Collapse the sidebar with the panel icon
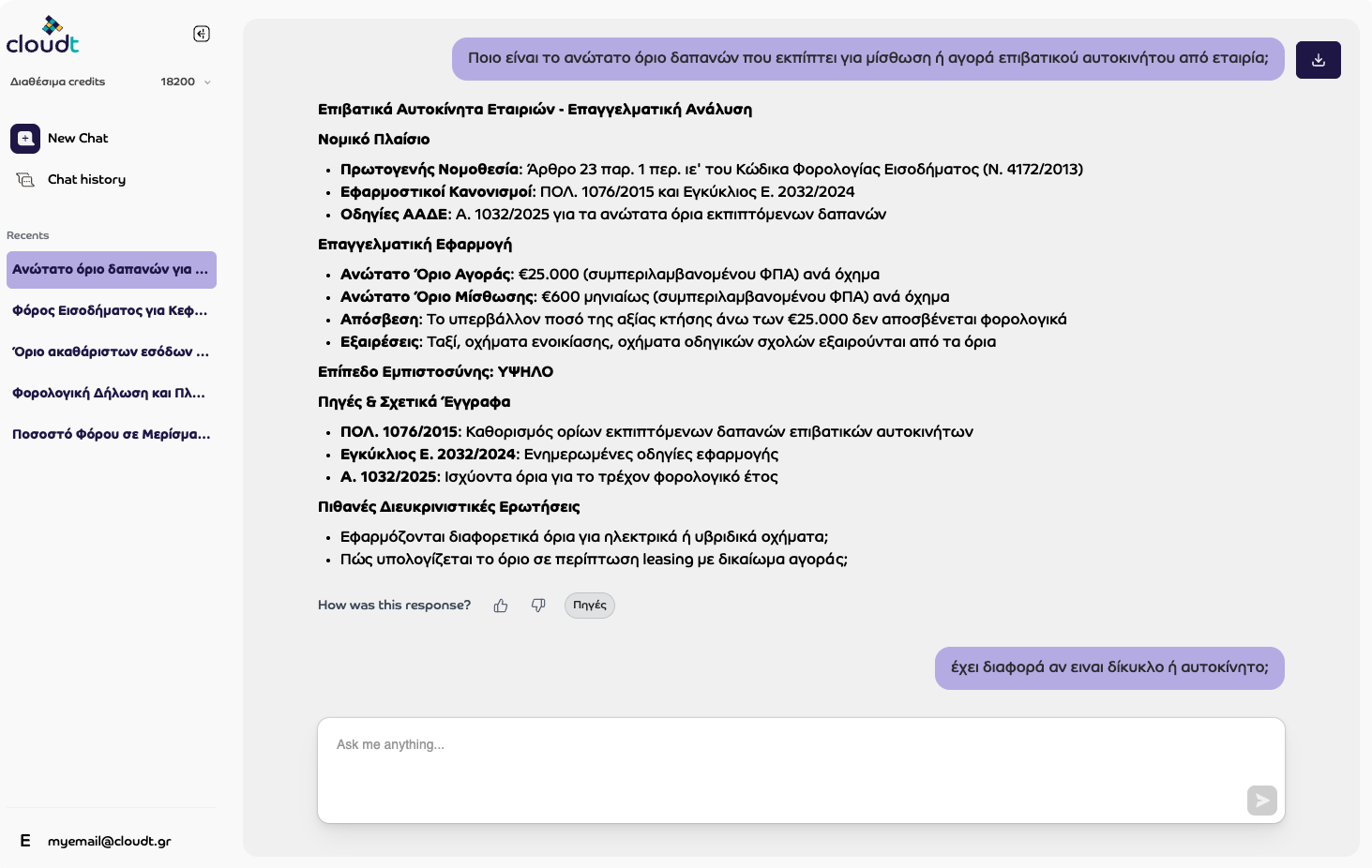Image resolution: width=1372 pixels, height=868 pixels. [x=202, y=34]
